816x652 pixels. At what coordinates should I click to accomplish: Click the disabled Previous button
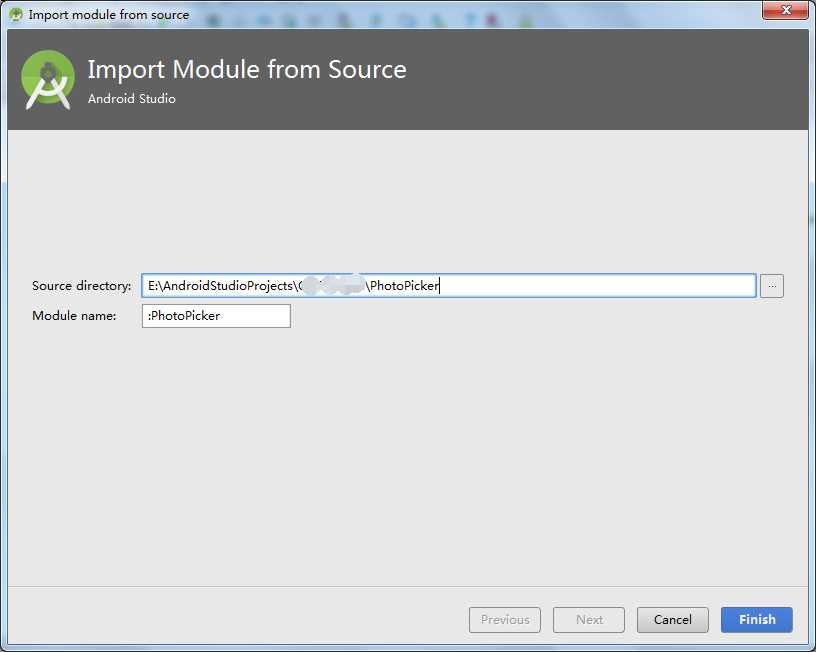click(x=505, y=619)
